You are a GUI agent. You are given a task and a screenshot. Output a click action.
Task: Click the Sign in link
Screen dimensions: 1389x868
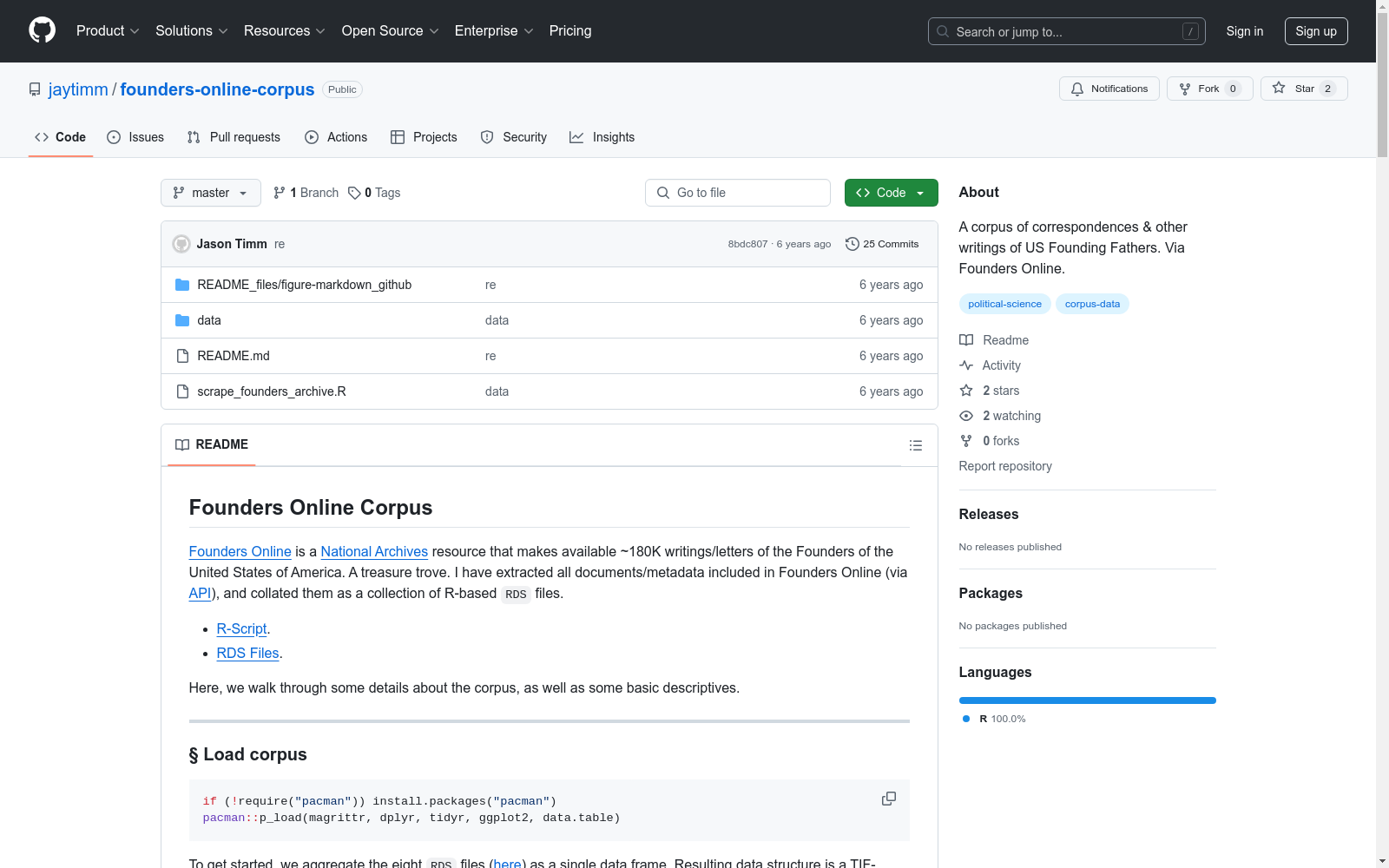[x=1245, y=31]
